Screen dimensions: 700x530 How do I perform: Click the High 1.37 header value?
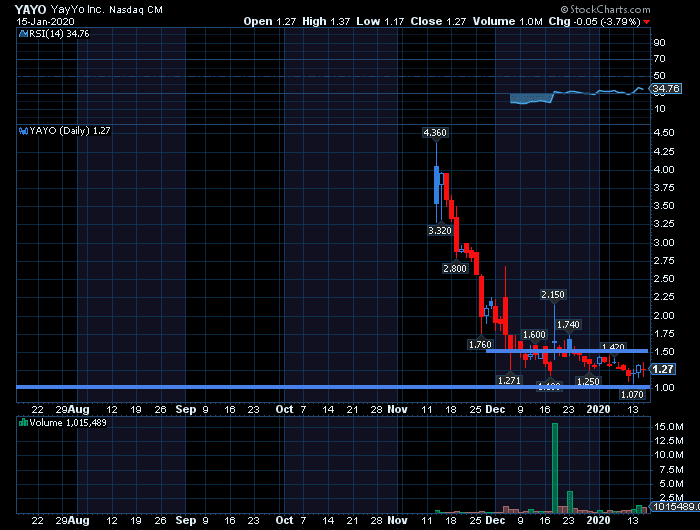(326, 21)
